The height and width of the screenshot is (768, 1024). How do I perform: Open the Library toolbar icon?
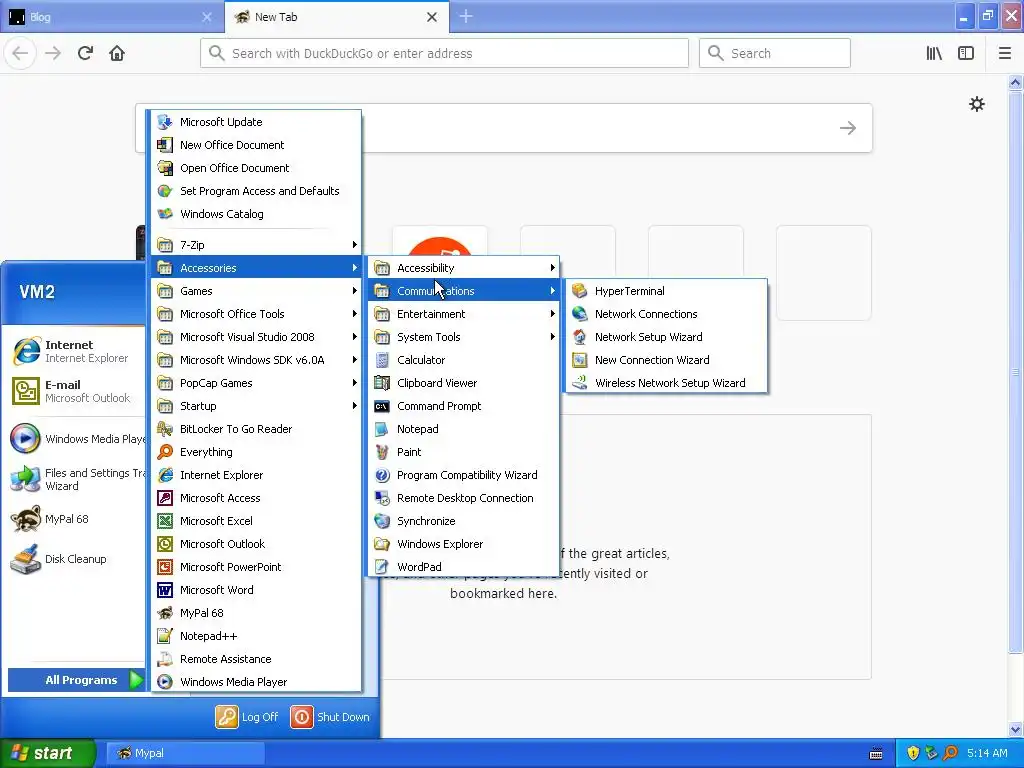tap(934, 53)
